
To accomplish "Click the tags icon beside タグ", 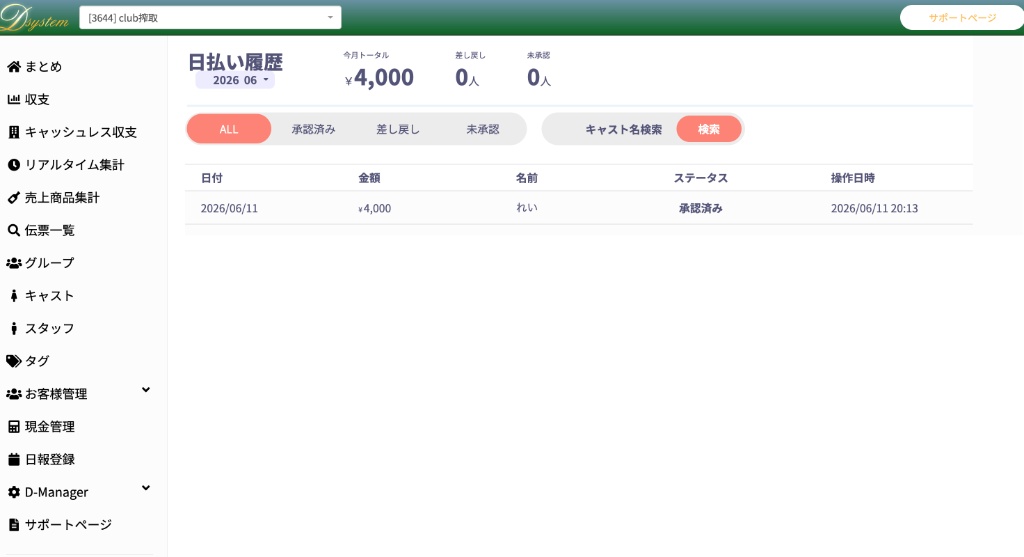I will tap(14, 360).
